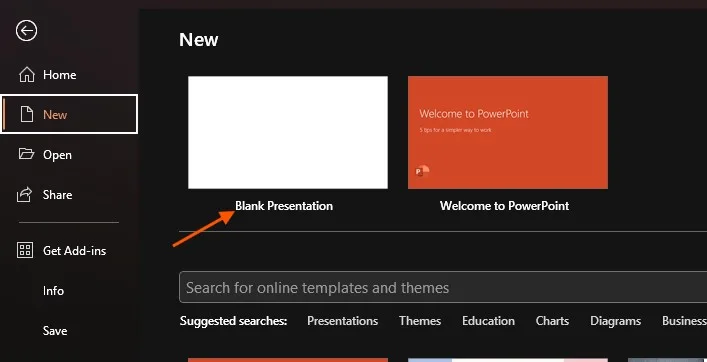Select the Save menu entry
This screenshot has width=707, height=362.
tap(55, 331)
